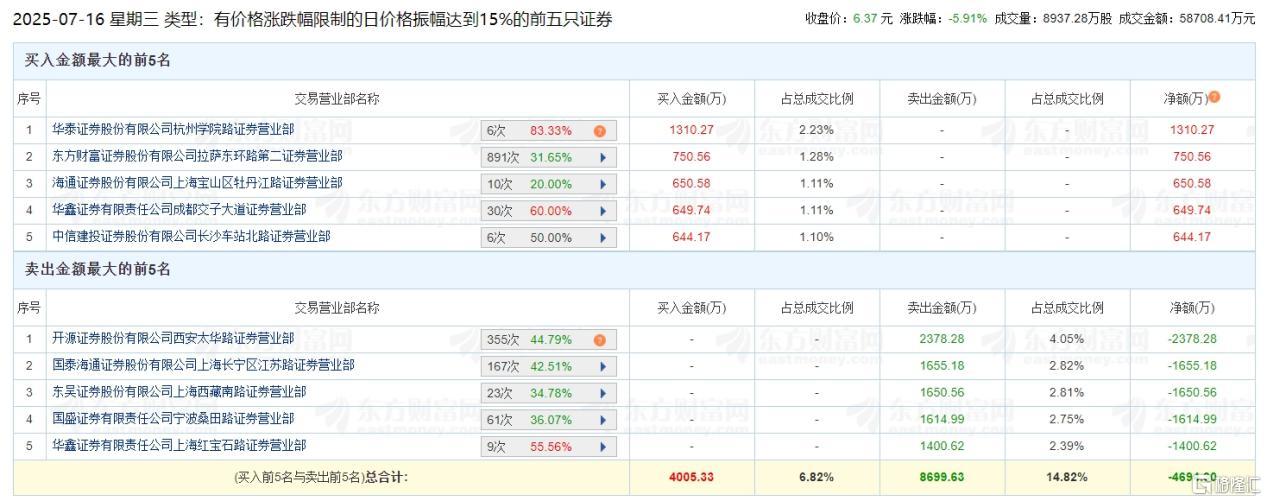The width and height of the screenshot is (1267, 501).
Task: Click the 891次 appearance count
Action: click(x=502, y=158)
